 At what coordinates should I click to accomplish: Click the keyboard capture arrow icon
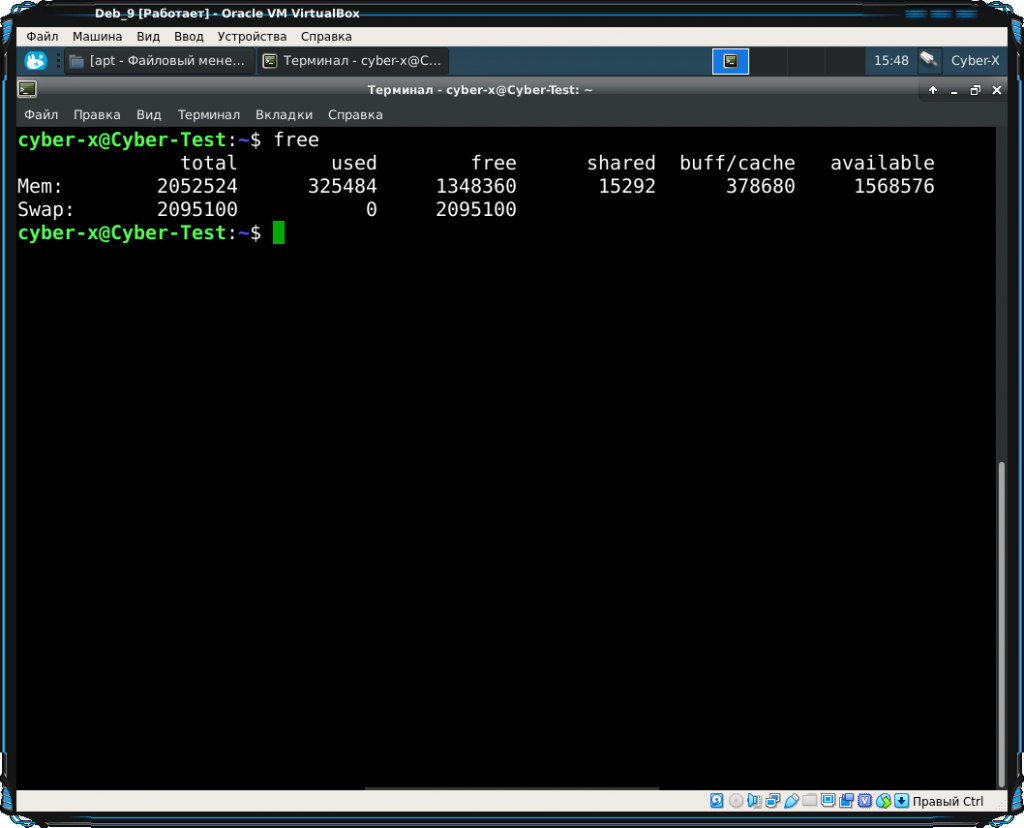tap(902, 801)
